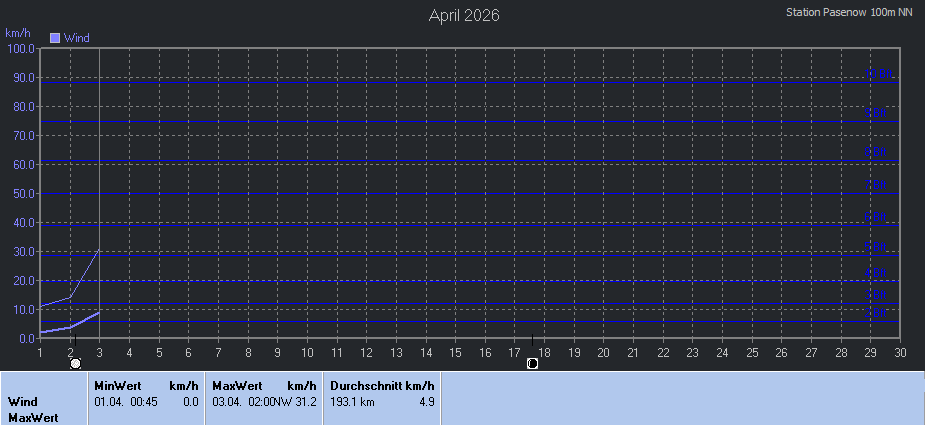Click day 30 on the x-axis

pos(900,352)
